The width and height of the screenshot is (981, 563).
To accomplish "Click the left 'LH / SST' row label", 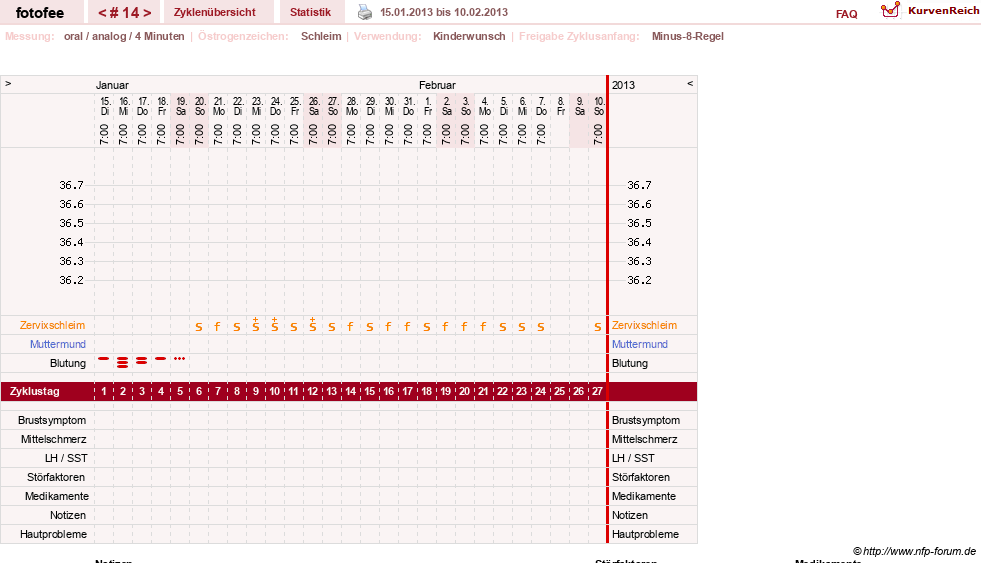I will click(66, 459).
